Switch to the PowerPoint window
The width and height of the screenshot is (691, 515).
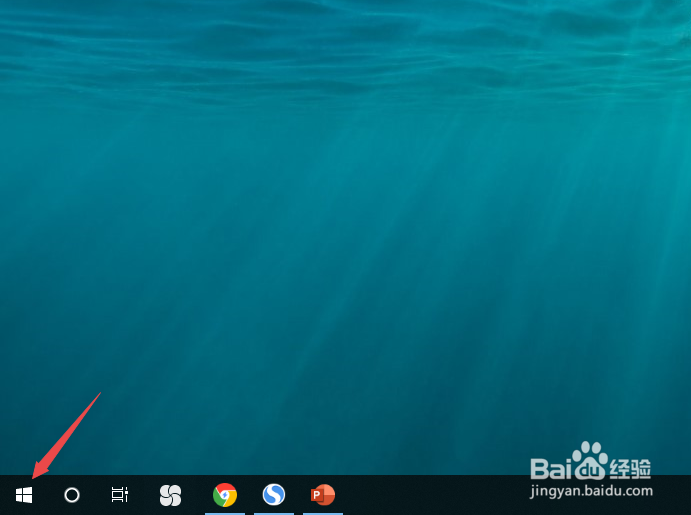click(323, 495)
